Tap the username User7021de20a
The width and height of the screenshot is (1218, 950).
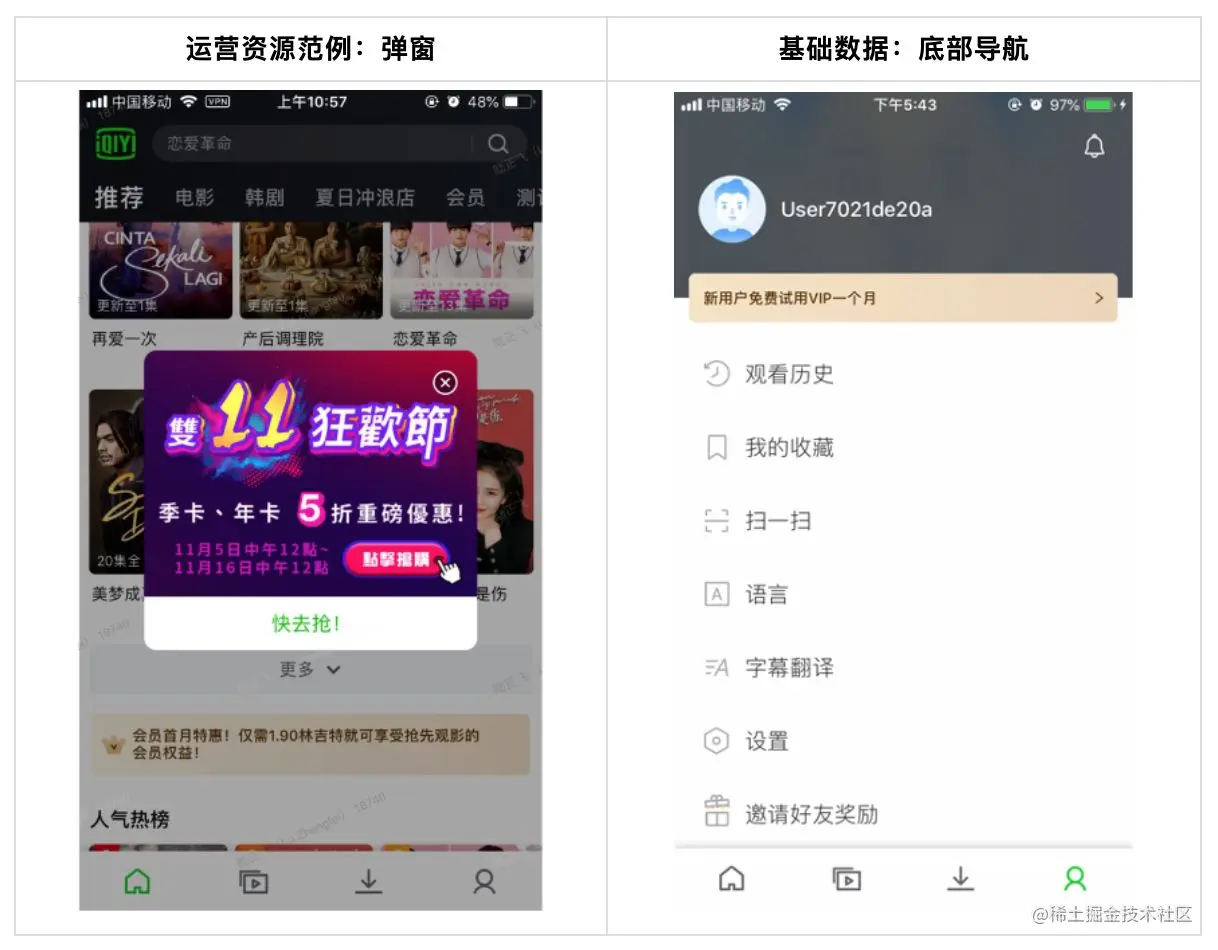[x=856, y=209]
